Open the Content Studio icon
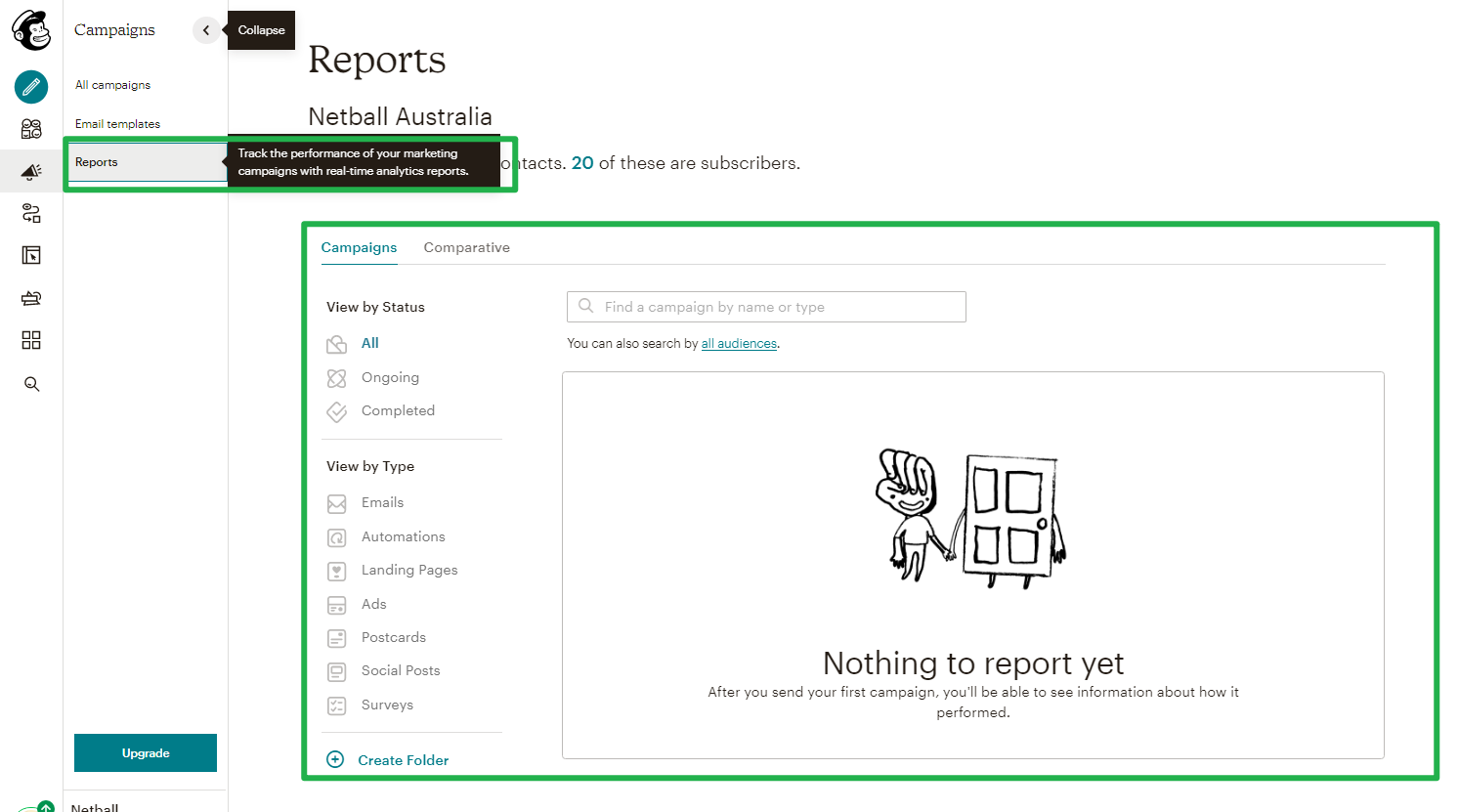The height and width of the screenshot is (812, 1459). tap(31, 298)
